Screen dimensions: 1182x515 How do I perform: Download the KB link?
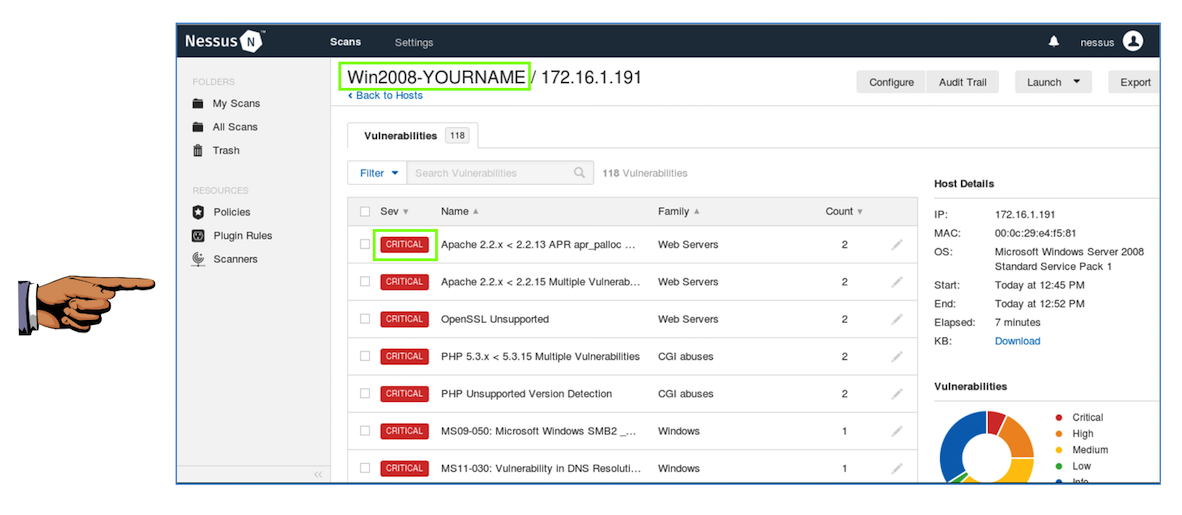[x=1017, y=341]
